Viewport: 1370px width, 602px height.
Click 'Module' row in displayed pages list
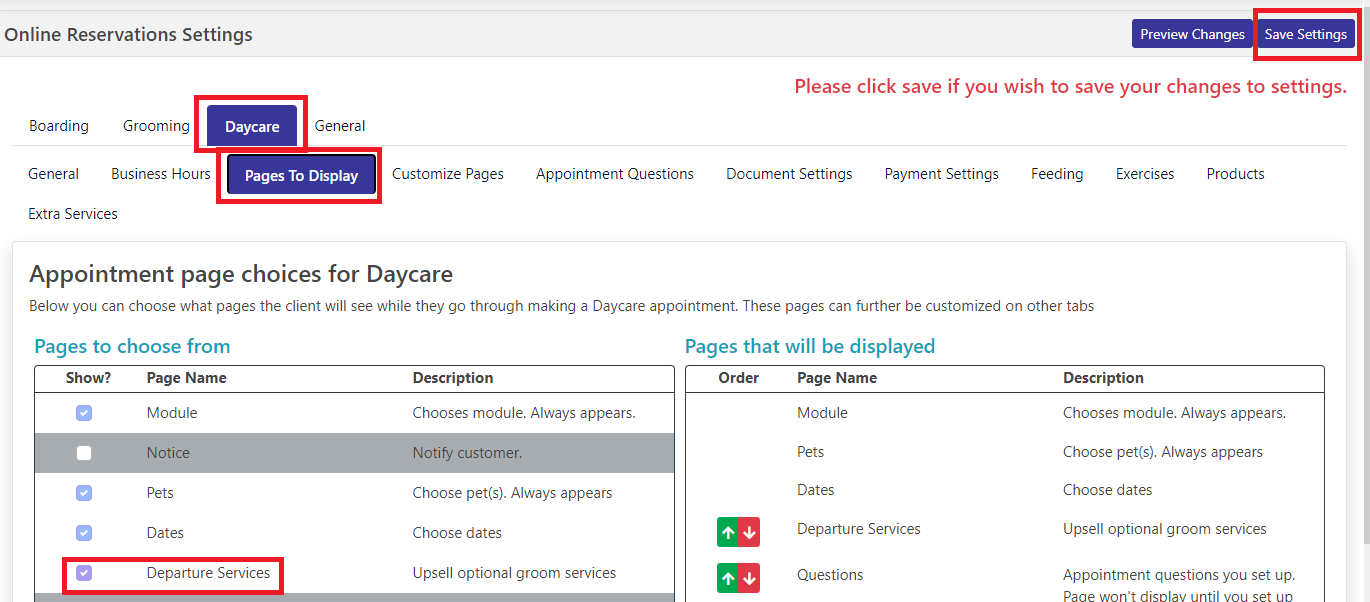[1005, 413]
